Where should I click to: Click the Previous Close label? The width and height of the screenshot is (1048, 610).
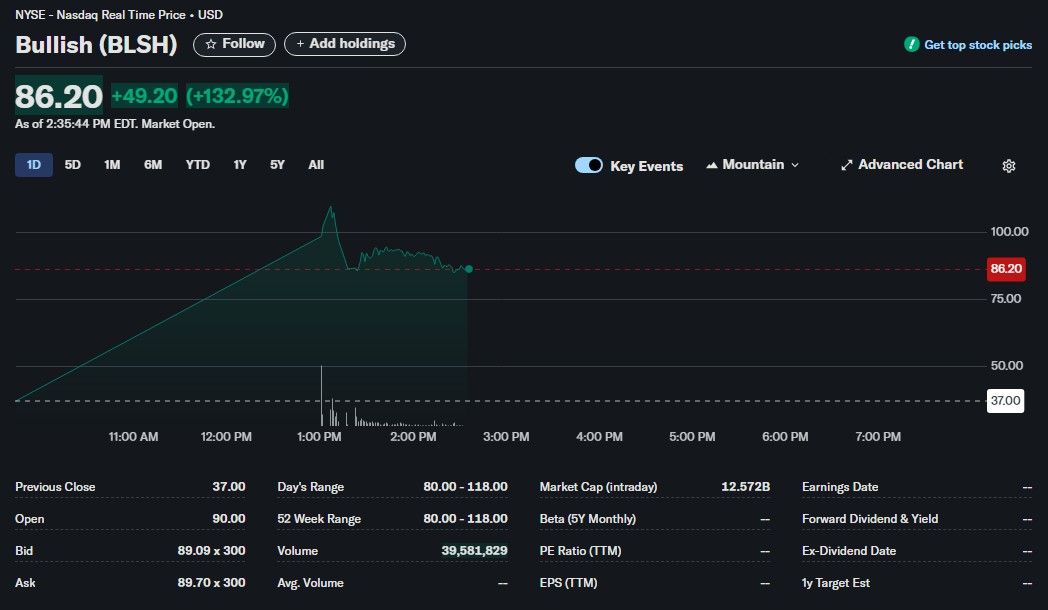[55, 487]
